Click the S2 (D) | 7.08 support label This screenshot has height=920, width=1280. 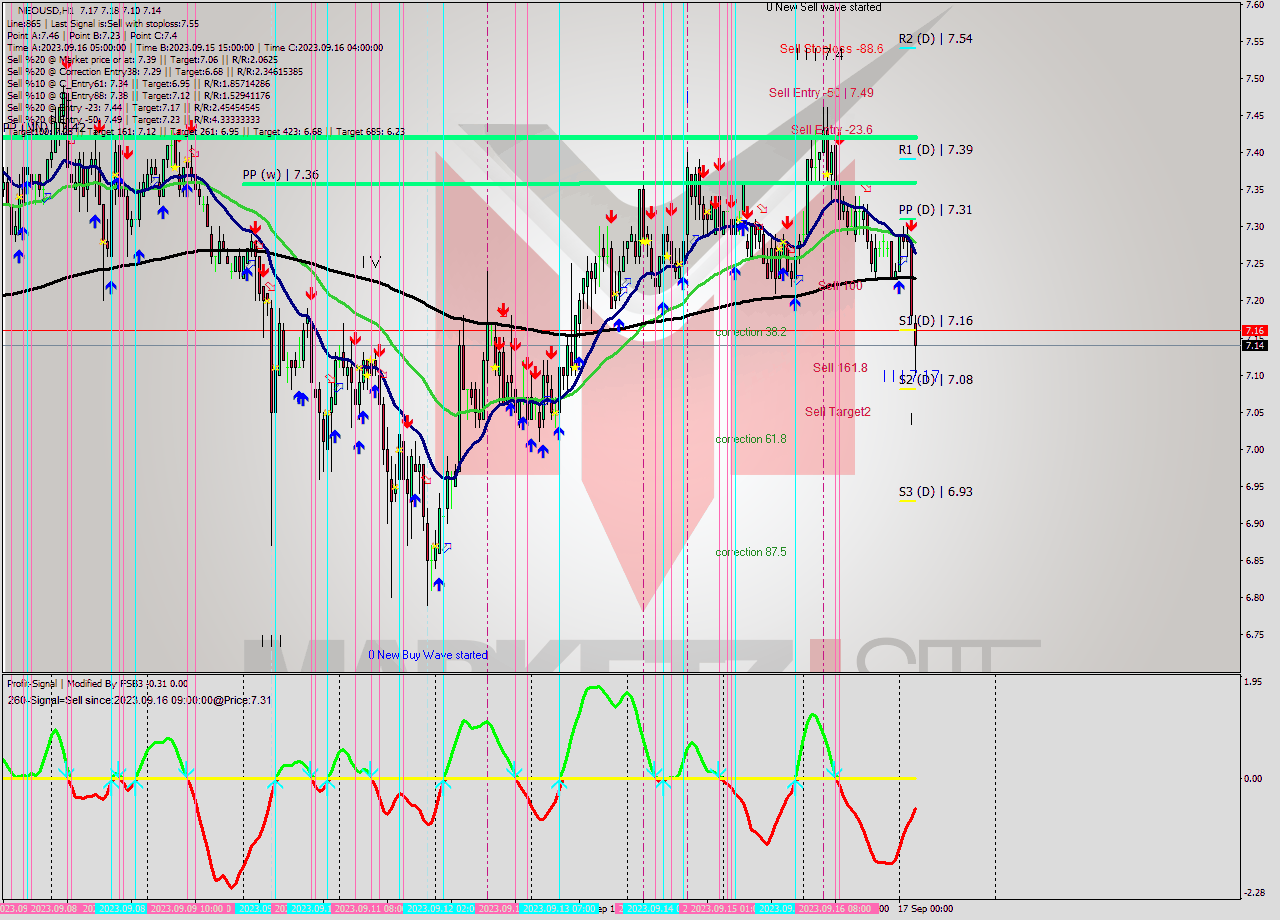tap(935, 380)
